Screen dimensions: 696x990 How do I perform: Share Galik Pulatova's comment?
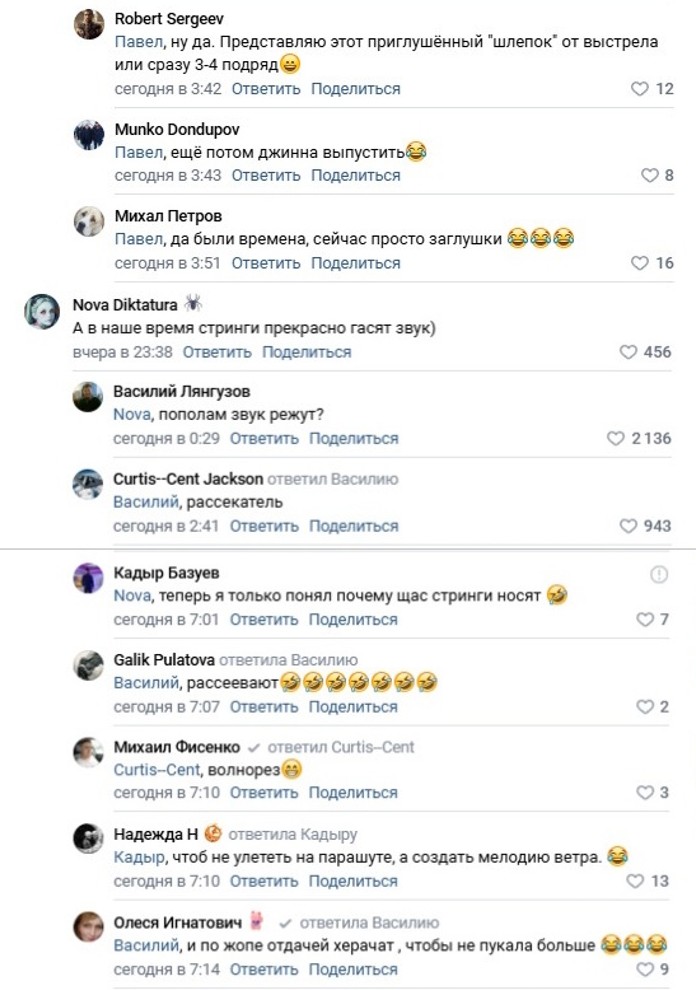(x=353, y=707)
